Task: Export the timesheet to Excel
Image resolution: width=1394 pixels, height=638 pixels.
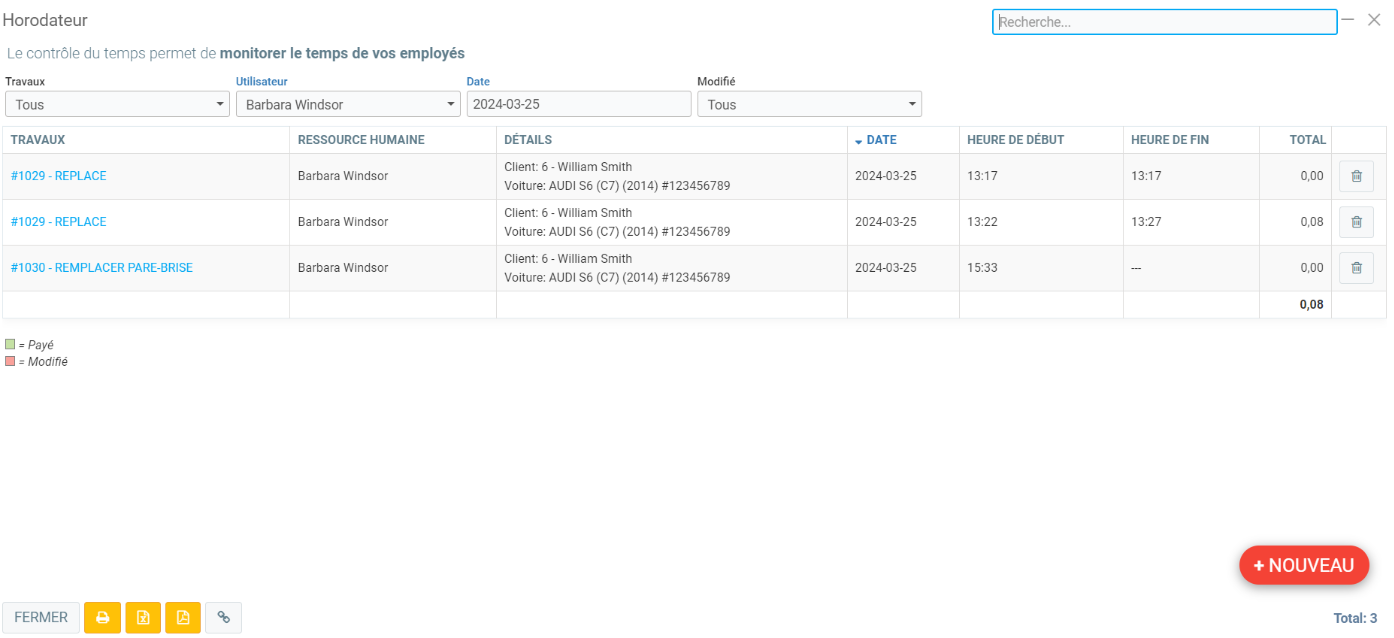Action: pos(143,618)
